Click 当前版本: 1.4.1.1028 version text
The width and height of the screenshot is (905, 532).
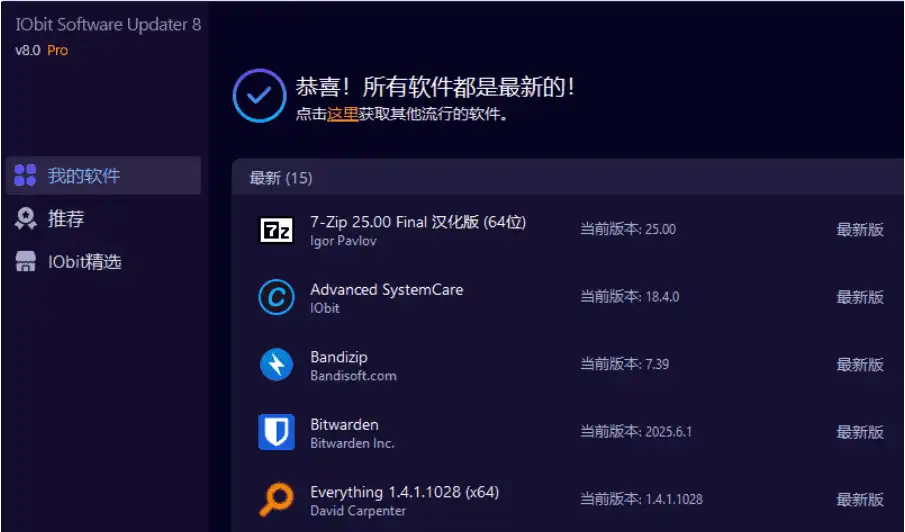[641, 499]
